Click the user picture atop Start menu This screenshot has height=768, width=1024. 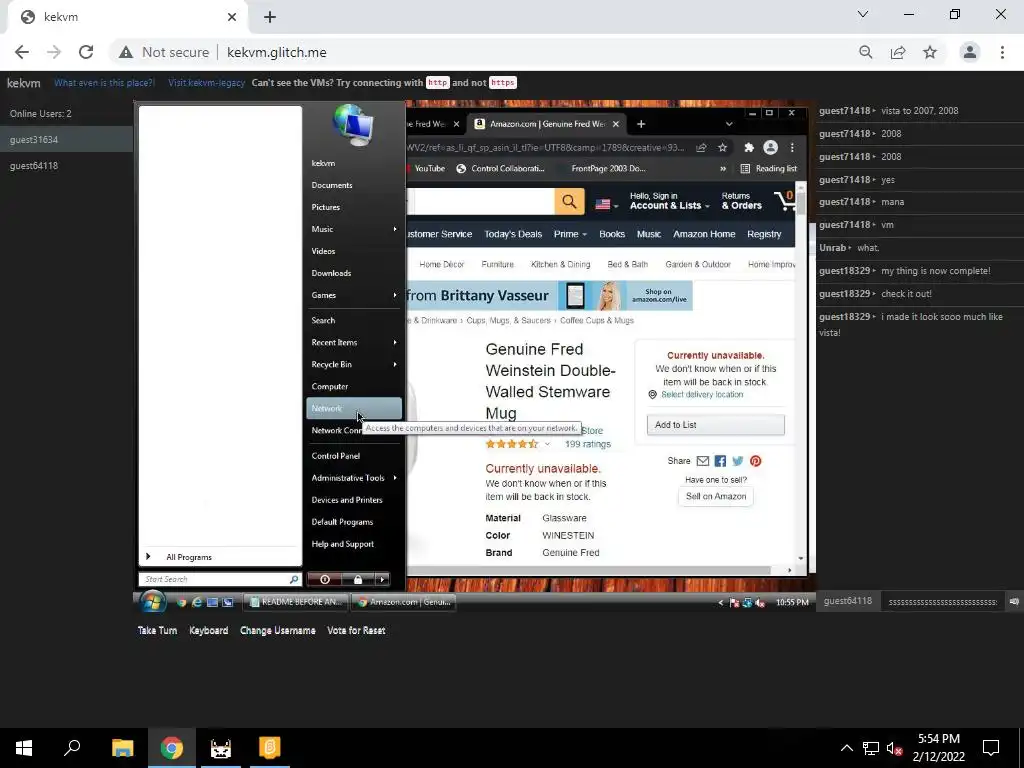[353, 125]
